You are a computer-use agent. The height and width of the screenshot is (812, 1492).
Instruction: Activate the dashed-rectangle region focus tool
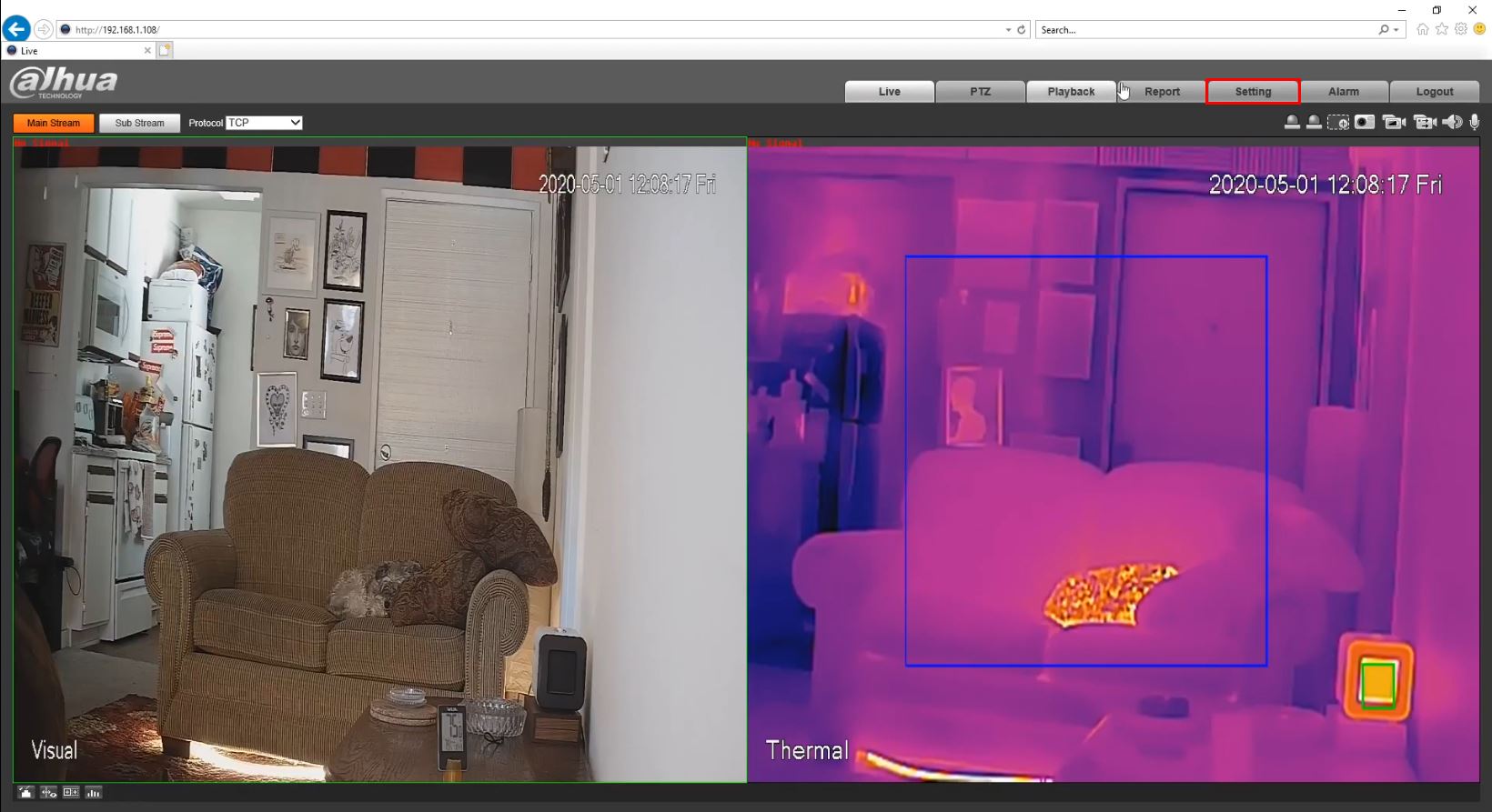click(x=1338, y=123)
